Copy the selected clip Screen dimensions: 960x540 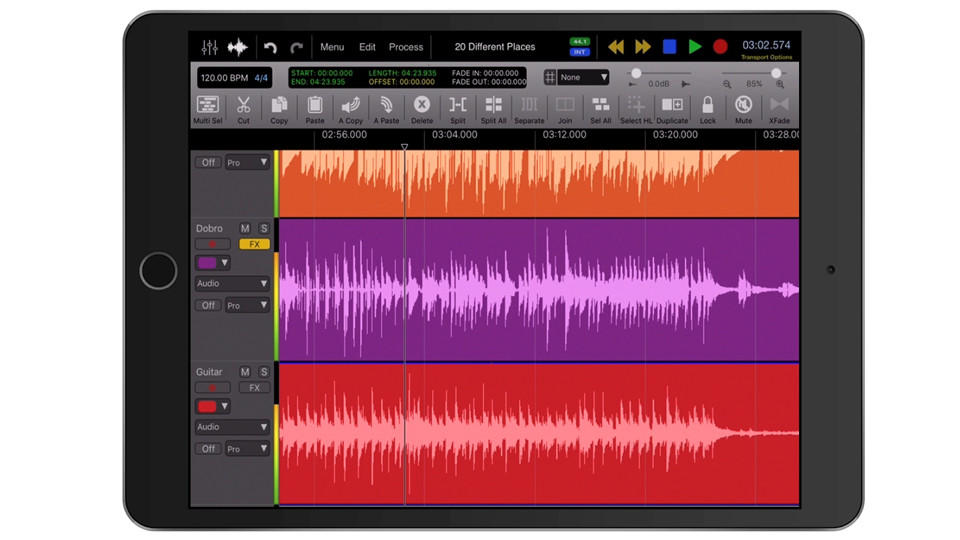279,110
